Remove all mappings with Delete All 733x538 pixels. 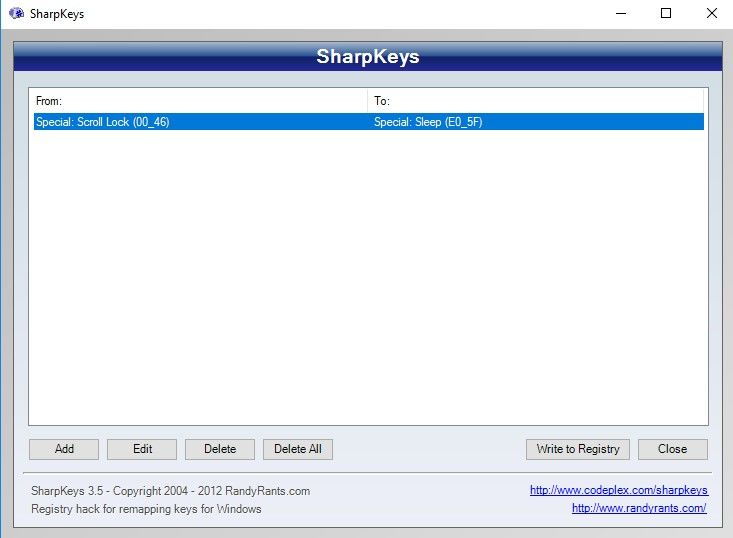point(298,449)
